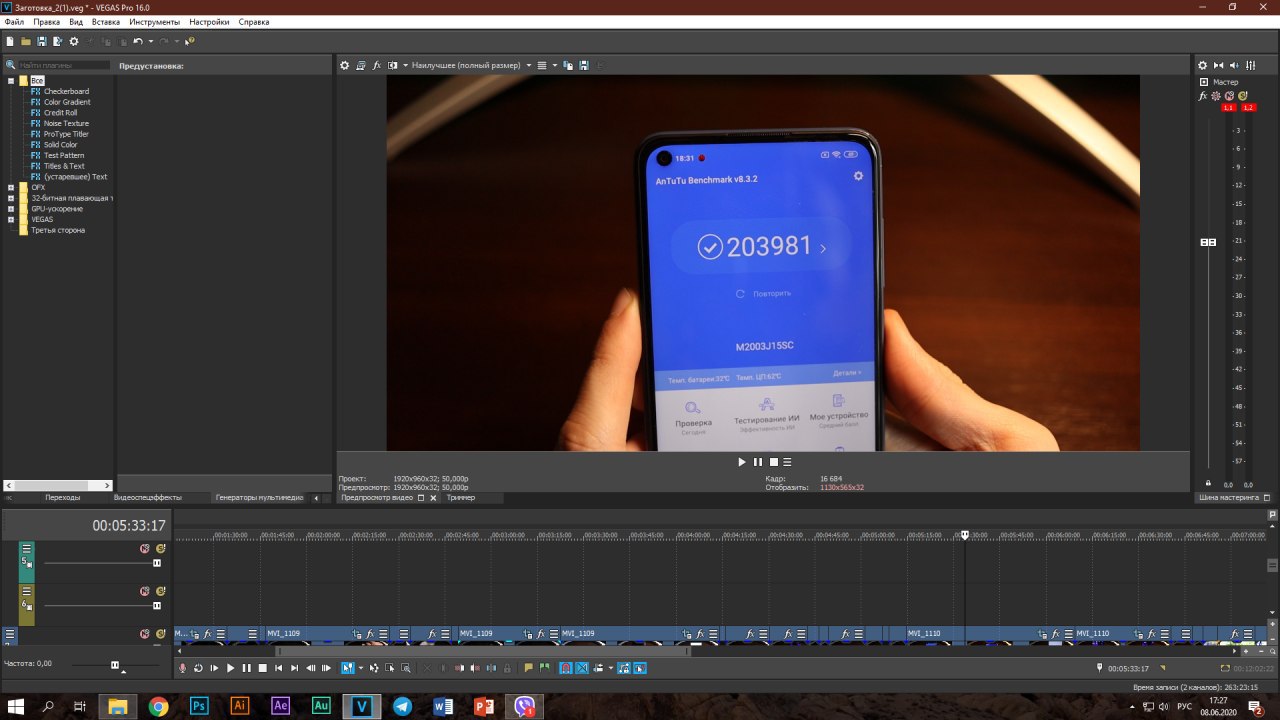Select the Envelope edit tool
The height and width of the screenshot is (720, 1280).
click(374, 668)
